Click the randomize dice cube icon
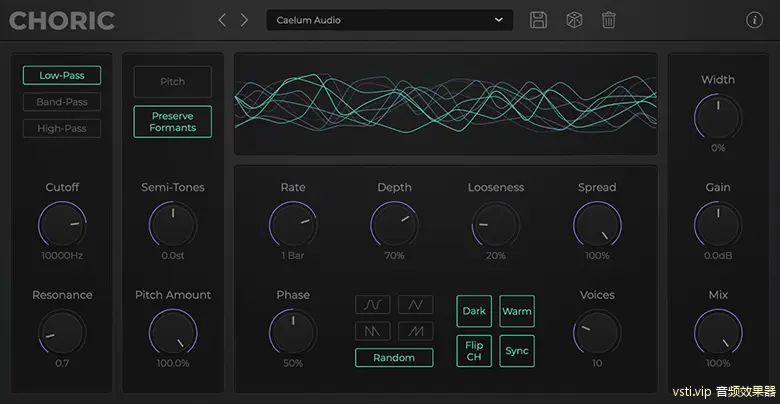 [574, 20]
